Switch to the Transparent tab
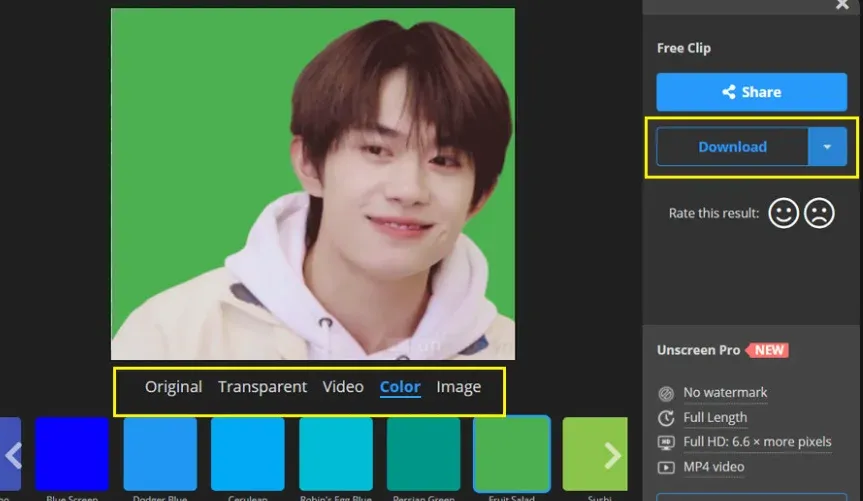863x501 pixels. click(262, 387)
